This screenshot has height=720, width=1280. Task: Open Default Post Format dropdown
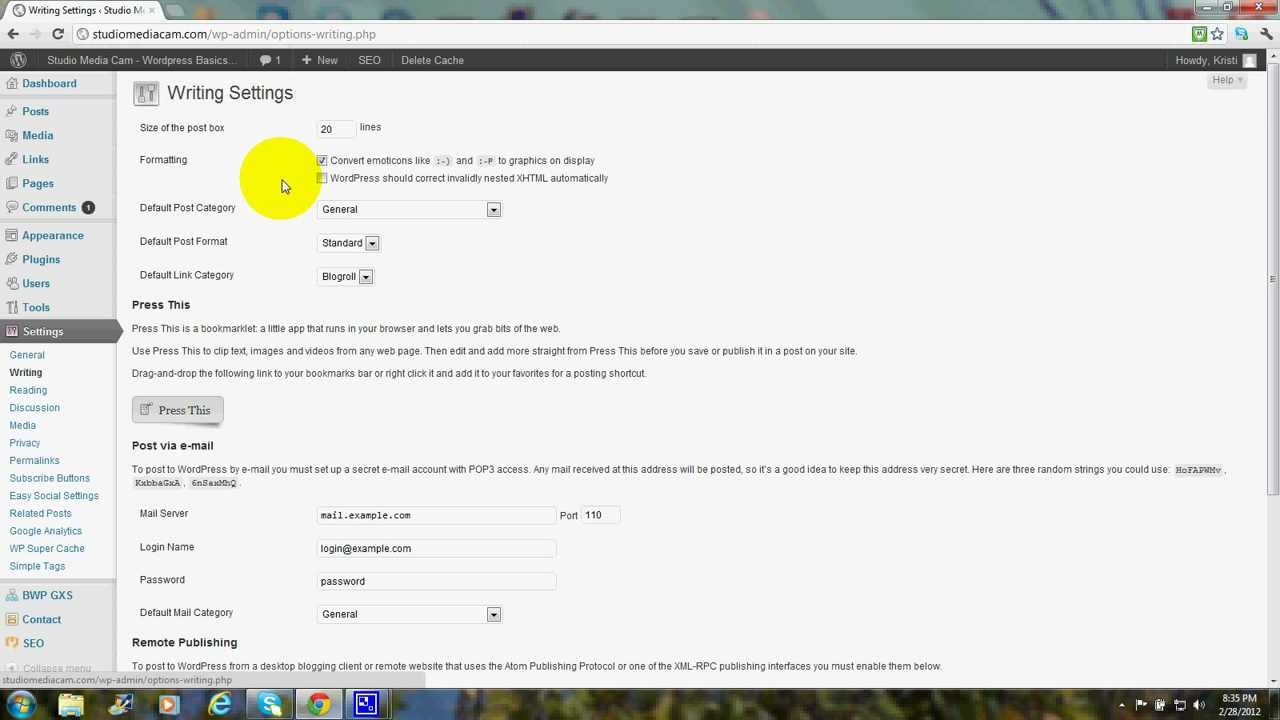tap(348, 243)
